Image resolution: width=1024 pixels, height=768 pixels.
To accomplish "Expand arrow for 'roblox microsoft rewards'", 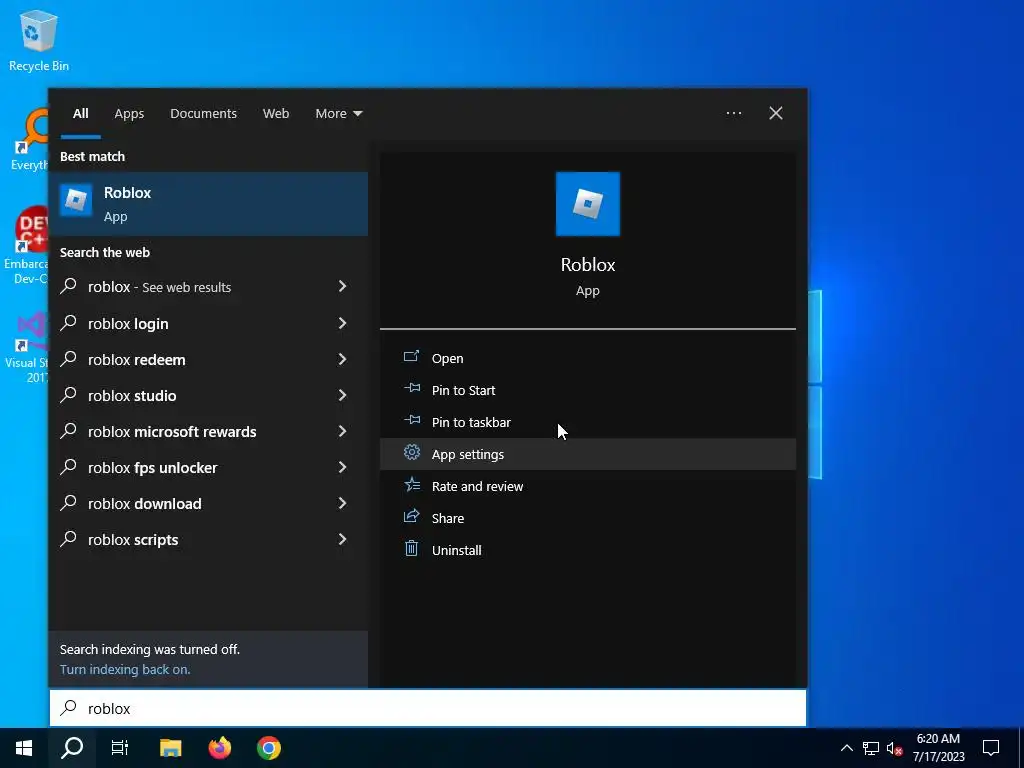I will 342,430.
